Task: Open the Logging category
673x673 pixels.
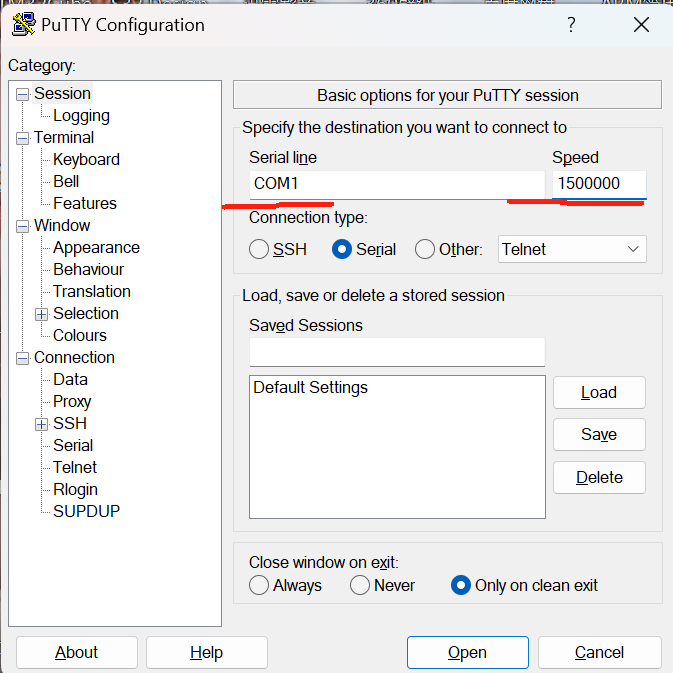Action: point(81,115)
